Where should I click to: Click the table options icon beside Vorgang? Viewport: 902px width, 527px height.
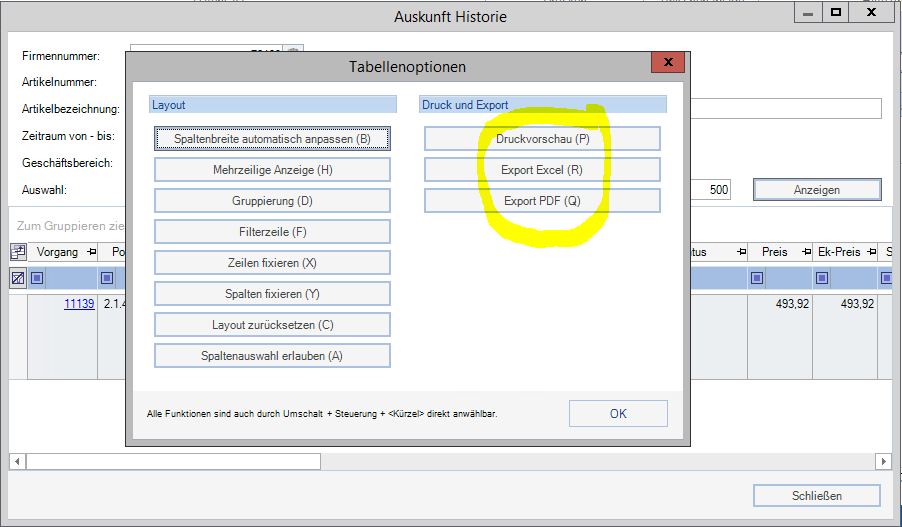[18, 252]
